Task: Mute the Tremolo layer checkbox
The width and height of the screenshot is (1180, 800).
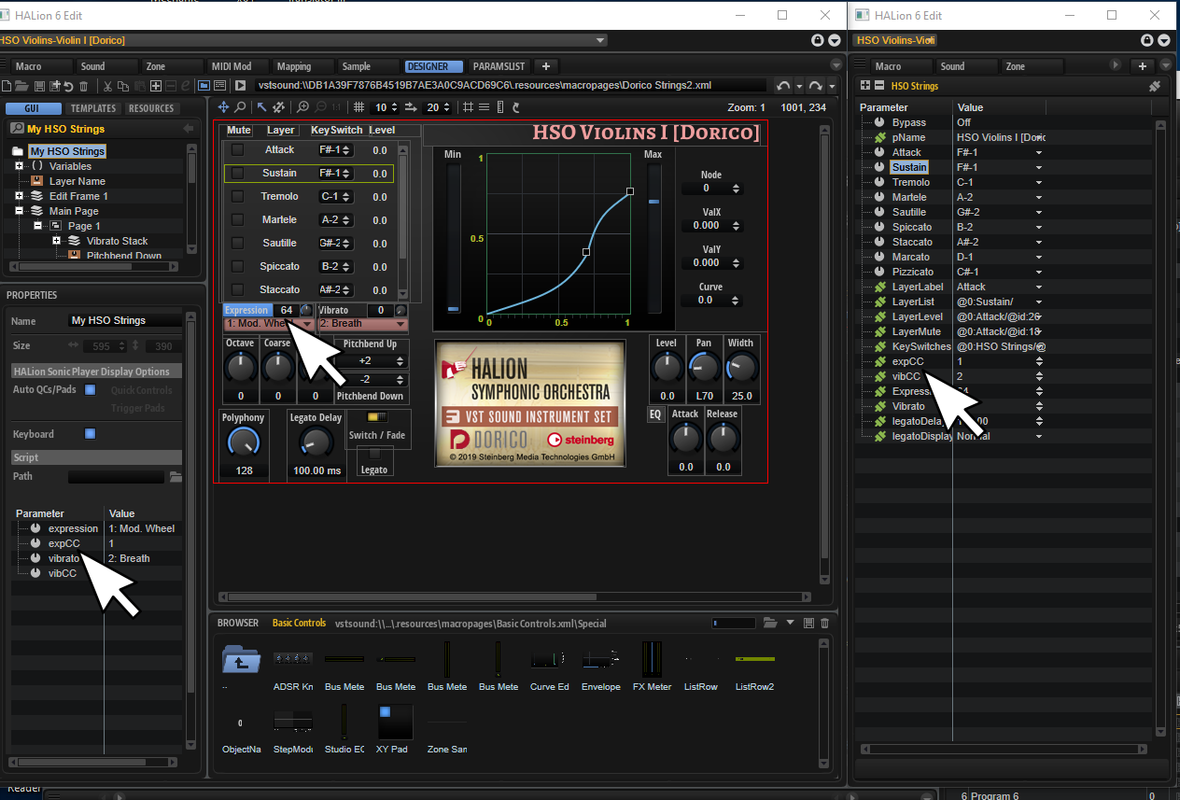Action: tap(238, 196)
